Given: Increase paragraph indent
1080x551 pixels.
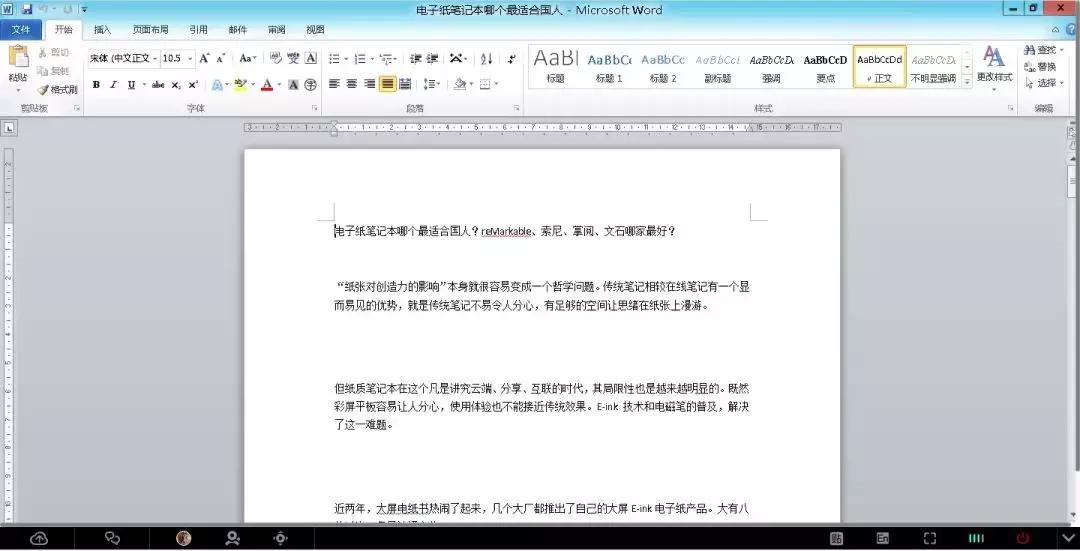Looking at the screenshot, I should [x=433, y=59].
